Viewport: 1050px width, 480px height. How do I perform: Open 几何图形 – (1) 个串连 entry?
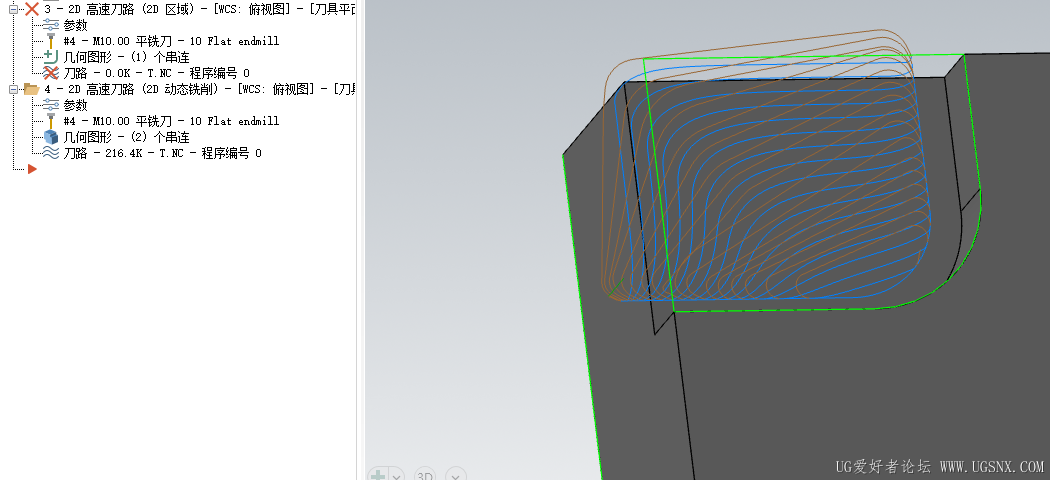click(x=126, y=58)
